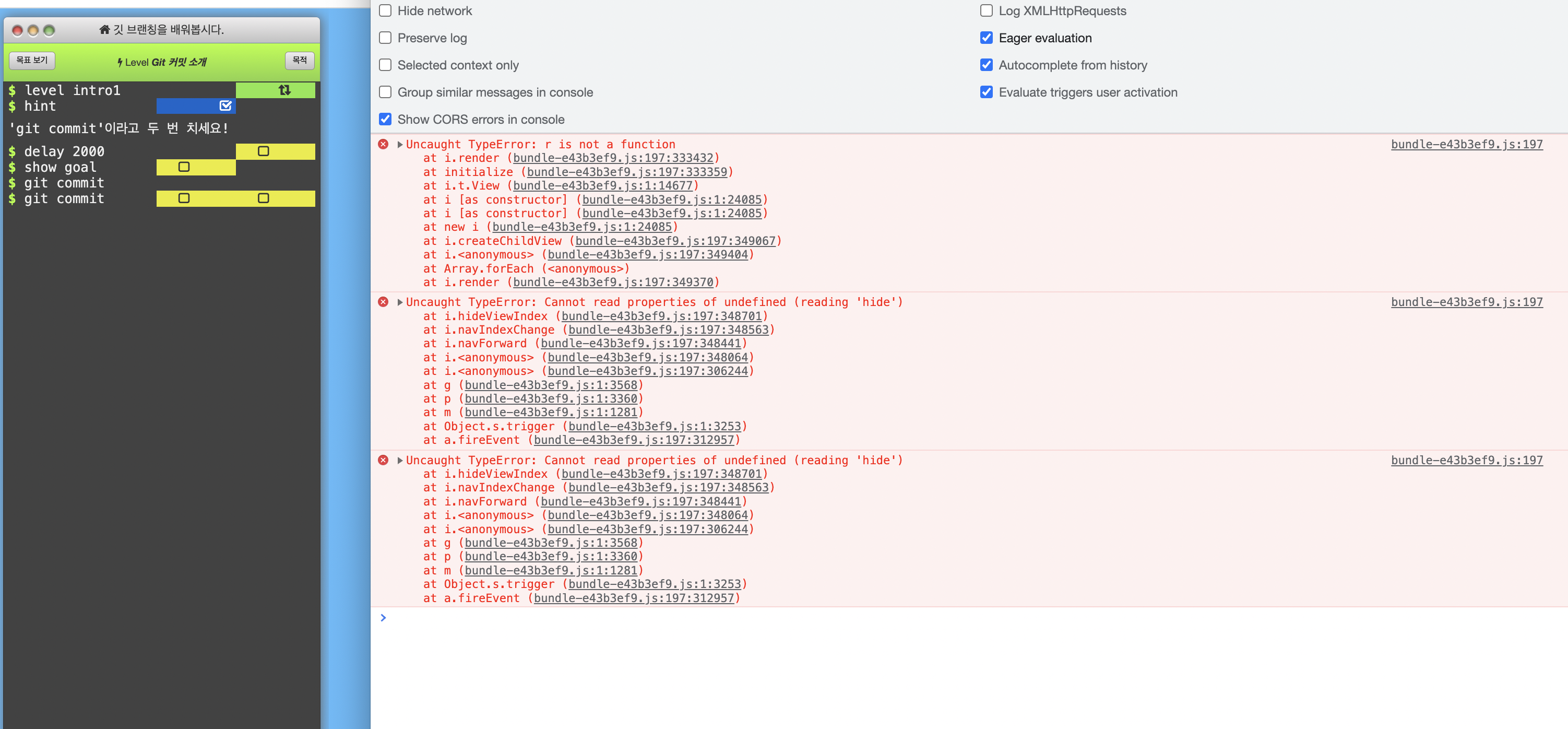Check the Hide network option

(385, 10)
